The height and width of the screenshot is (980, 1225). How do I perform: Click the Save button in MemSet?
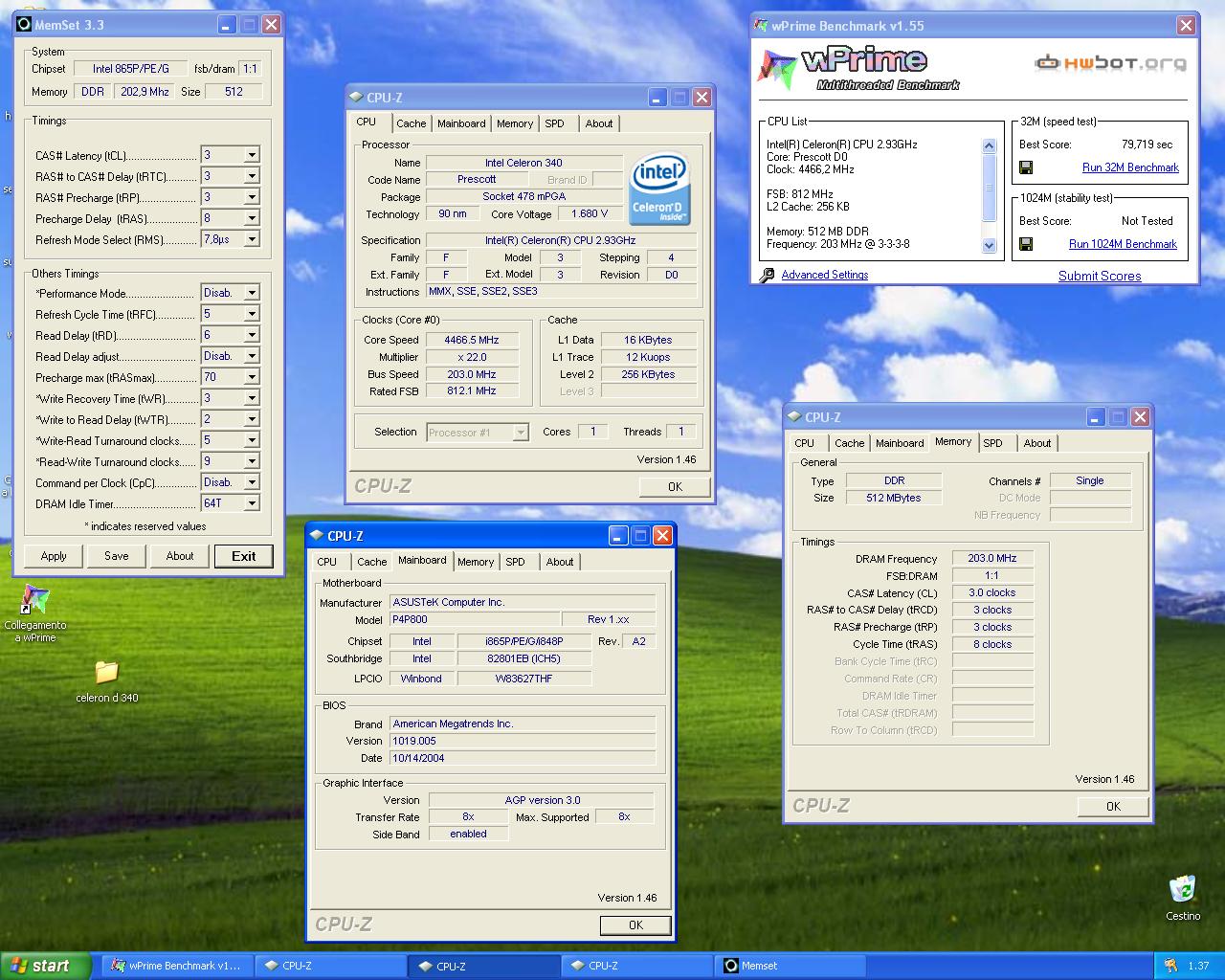click(x=117, y=556)
